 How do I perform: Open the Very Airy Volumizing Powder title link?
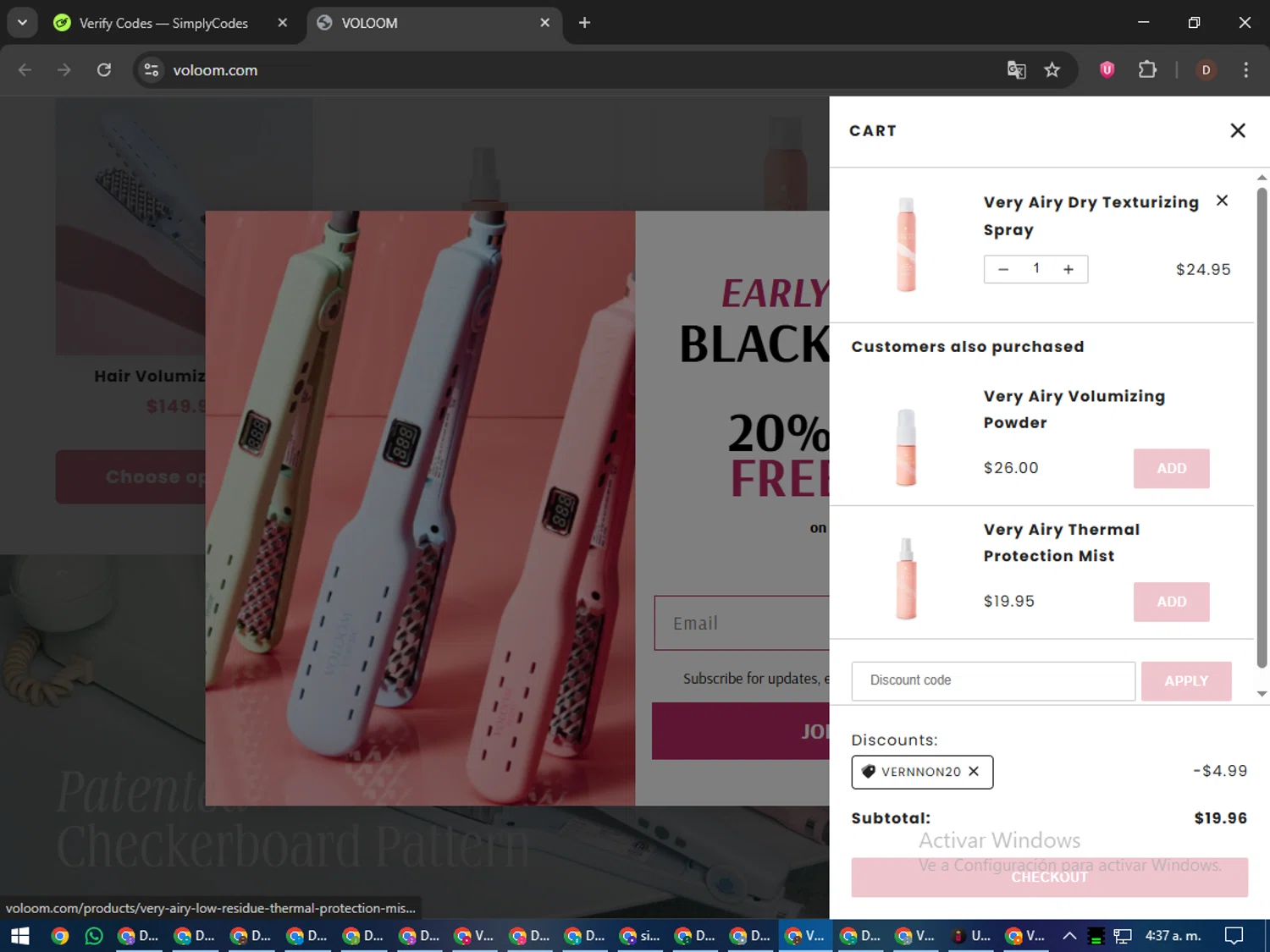[1074, 410]
